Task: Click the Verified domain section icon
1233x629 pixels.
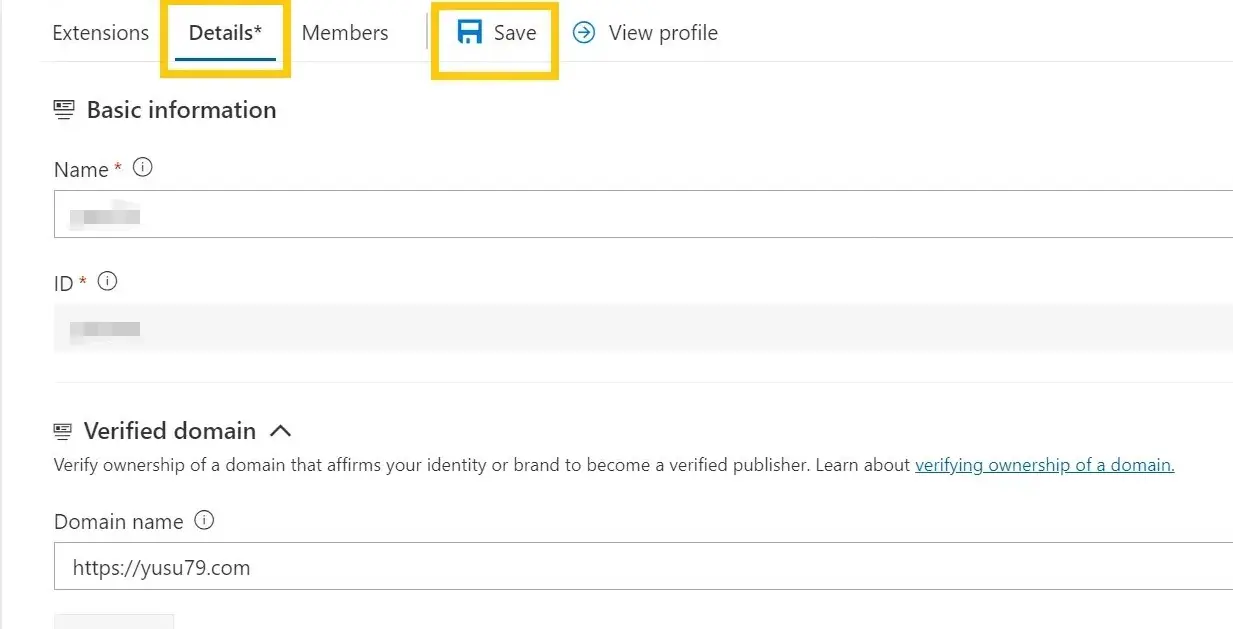Action: pyautogui.click(x=63, y=431)
